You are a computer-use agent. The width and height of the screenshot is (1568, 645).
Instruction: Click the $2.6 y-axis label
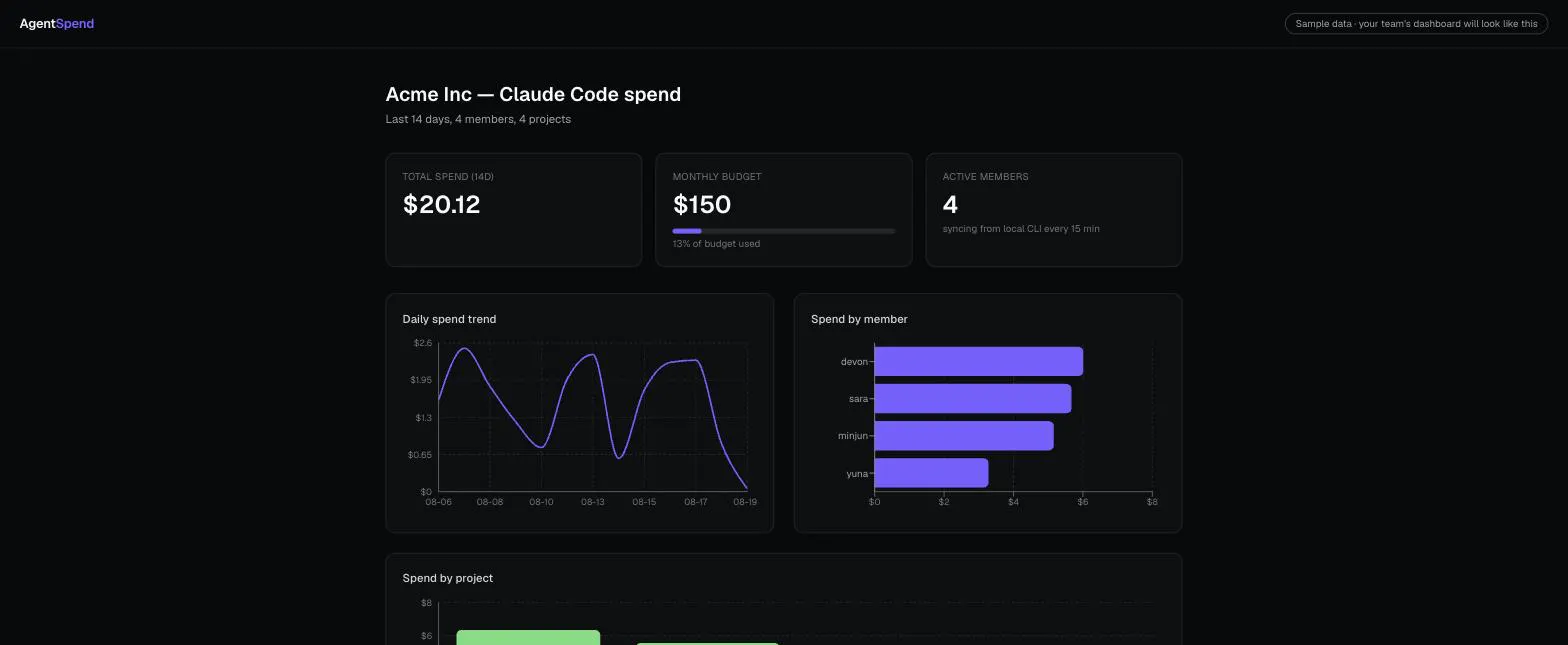coord(423,343)
